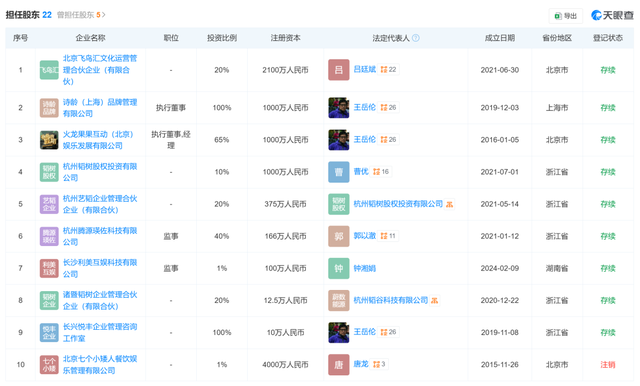Click the 26 badge in the 火龙果果 row
Viewport: 640px width, 386px height.
click(388, 139)
